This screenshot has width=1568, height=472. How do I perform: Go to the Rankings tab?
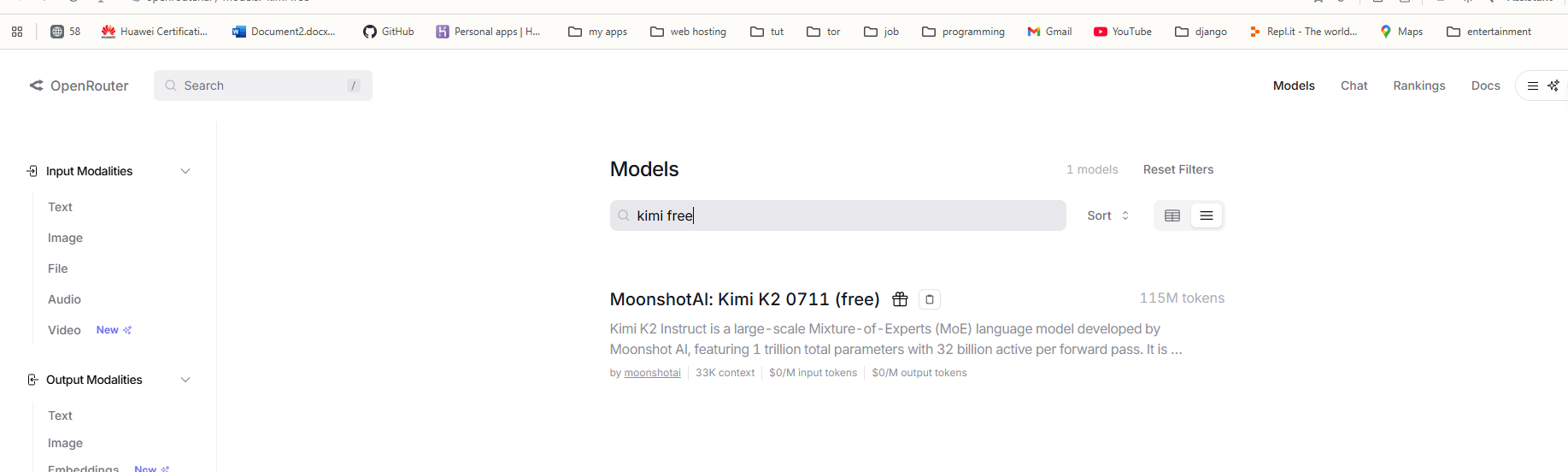coord(1418,86)
